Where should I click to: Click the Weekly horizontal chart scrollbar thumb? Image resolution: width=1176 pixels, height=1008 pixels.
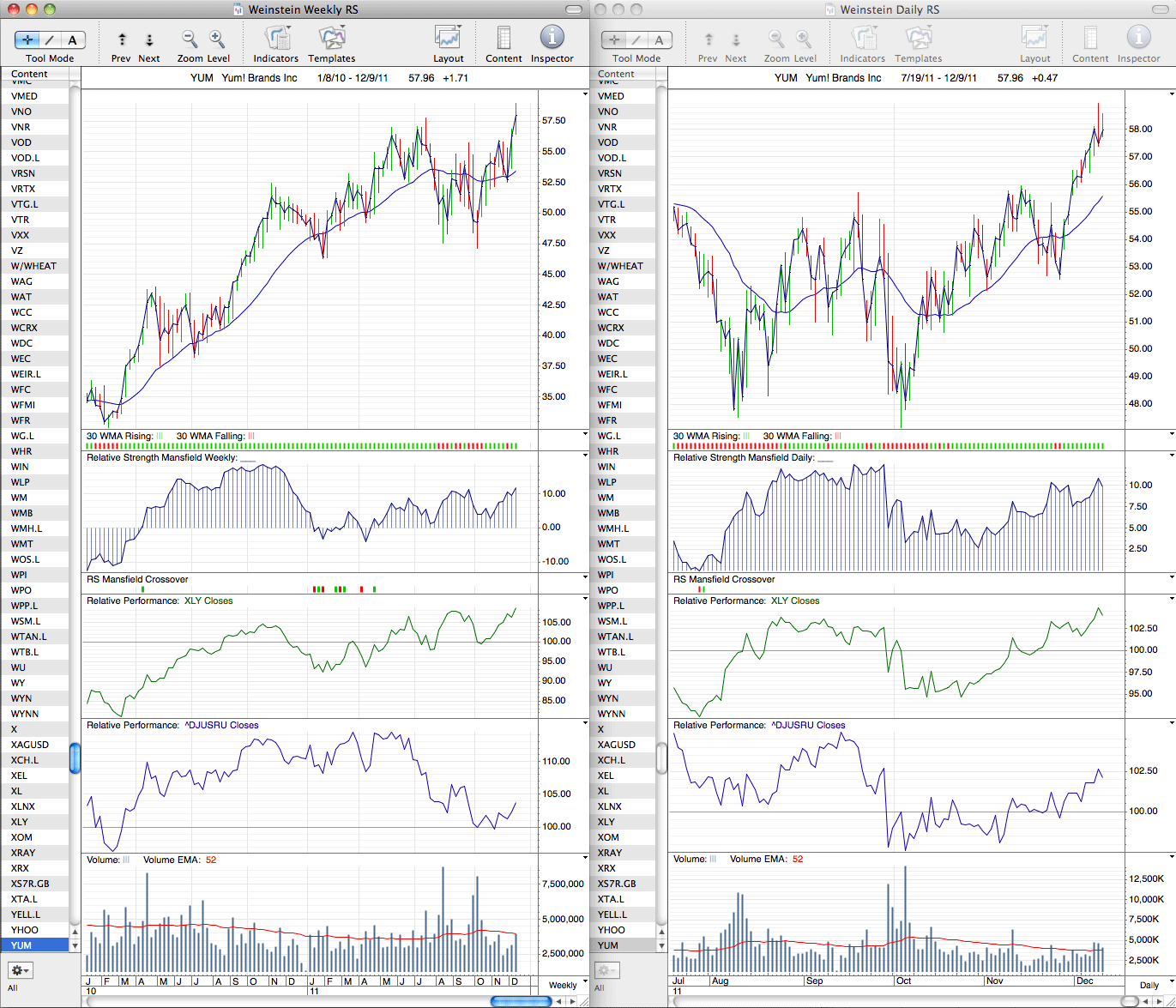(x=521, y=1001)
